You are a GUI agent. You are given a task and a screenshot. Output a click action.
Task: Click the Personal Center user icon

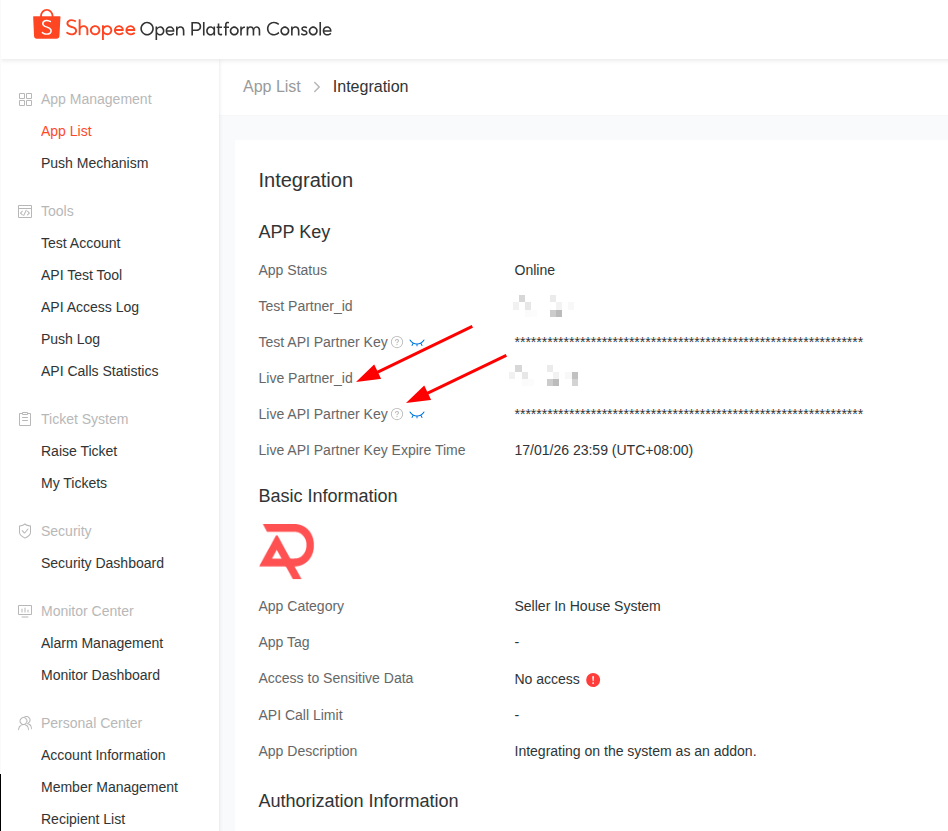coord(25,724)
